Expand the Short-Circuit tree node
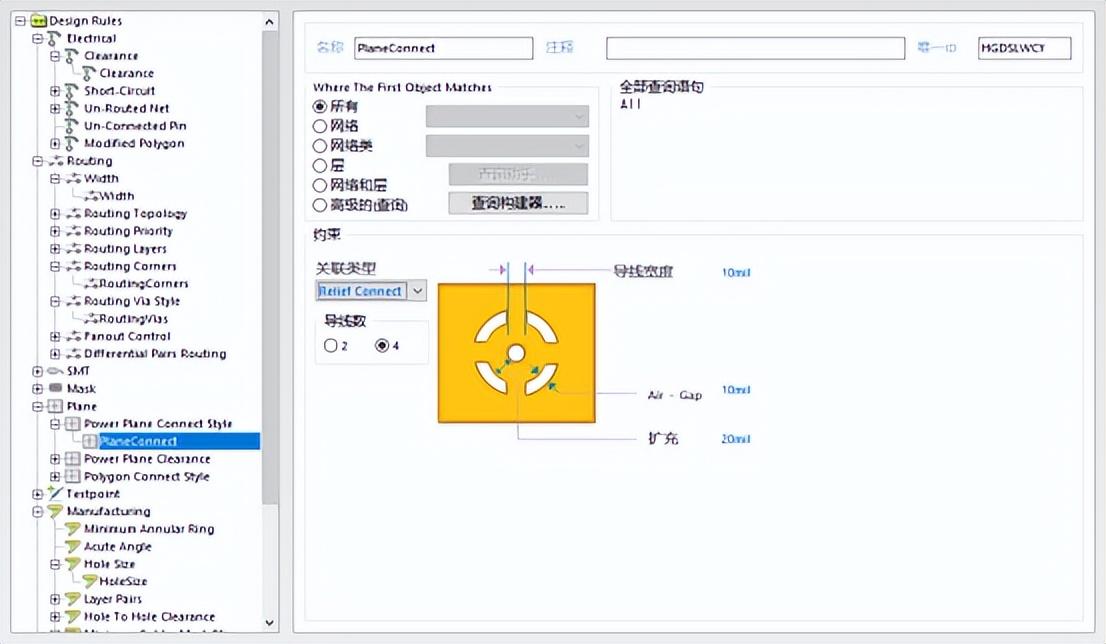This screenshot has width=1106, height=644. click(56, 91)
